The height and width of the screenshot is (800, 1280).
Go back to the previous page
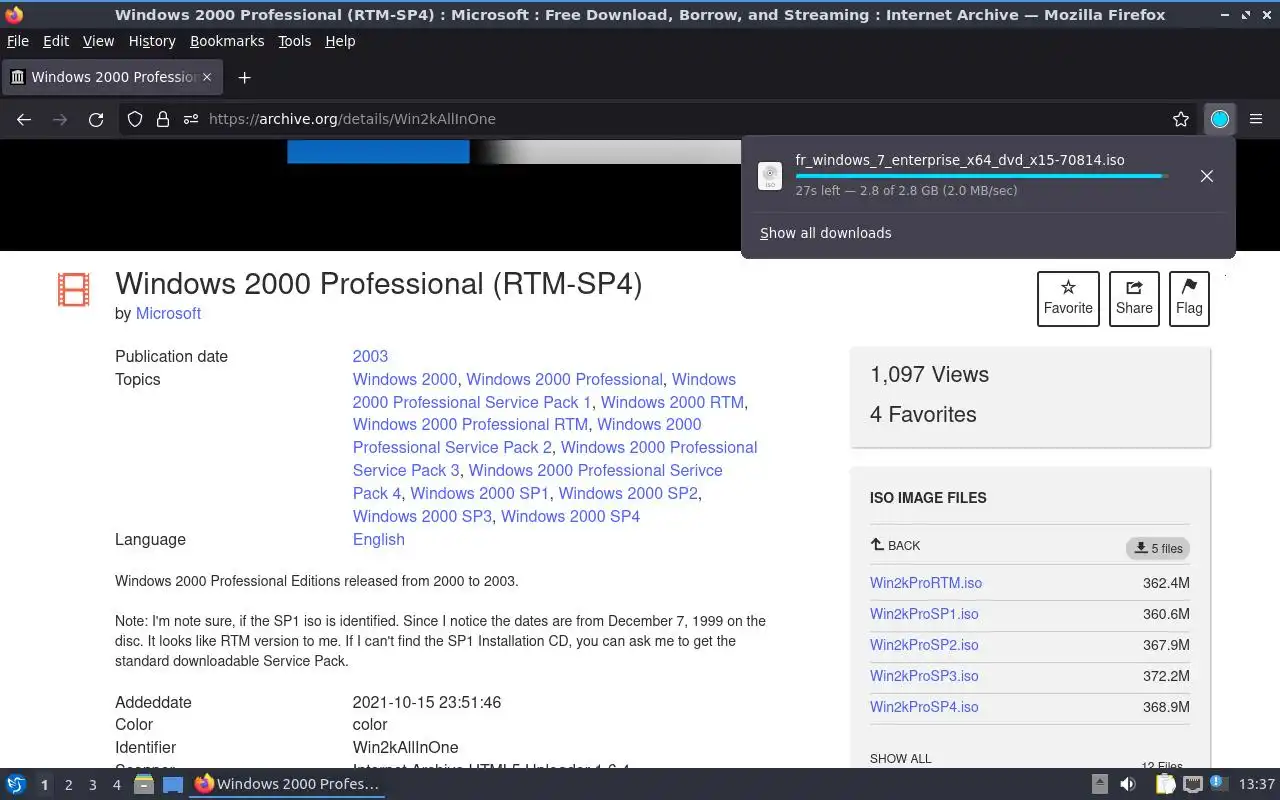coord(24,119)
